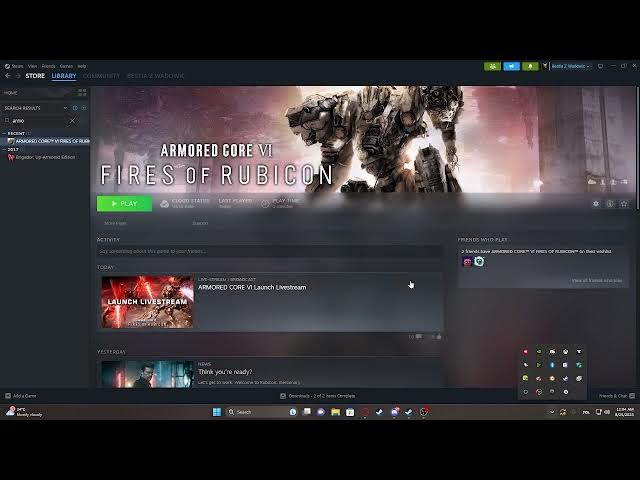Open the green notifications bell
Viewport: 640px width, 480px height.
coord(530,66)
